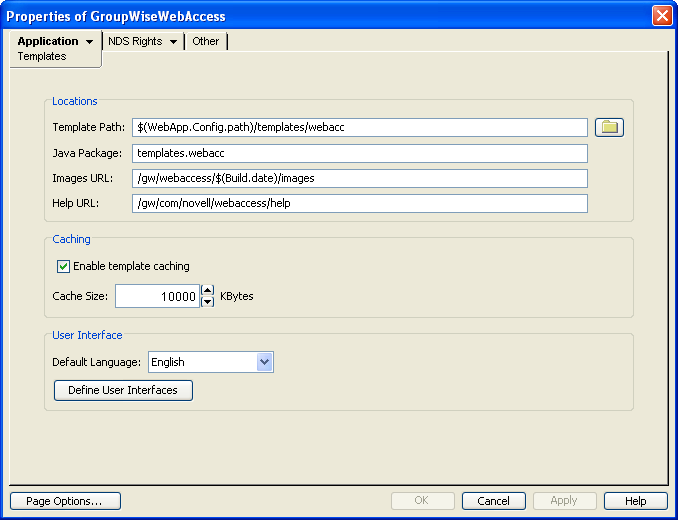Focus the Java Package input field

[x=360, y=153]
